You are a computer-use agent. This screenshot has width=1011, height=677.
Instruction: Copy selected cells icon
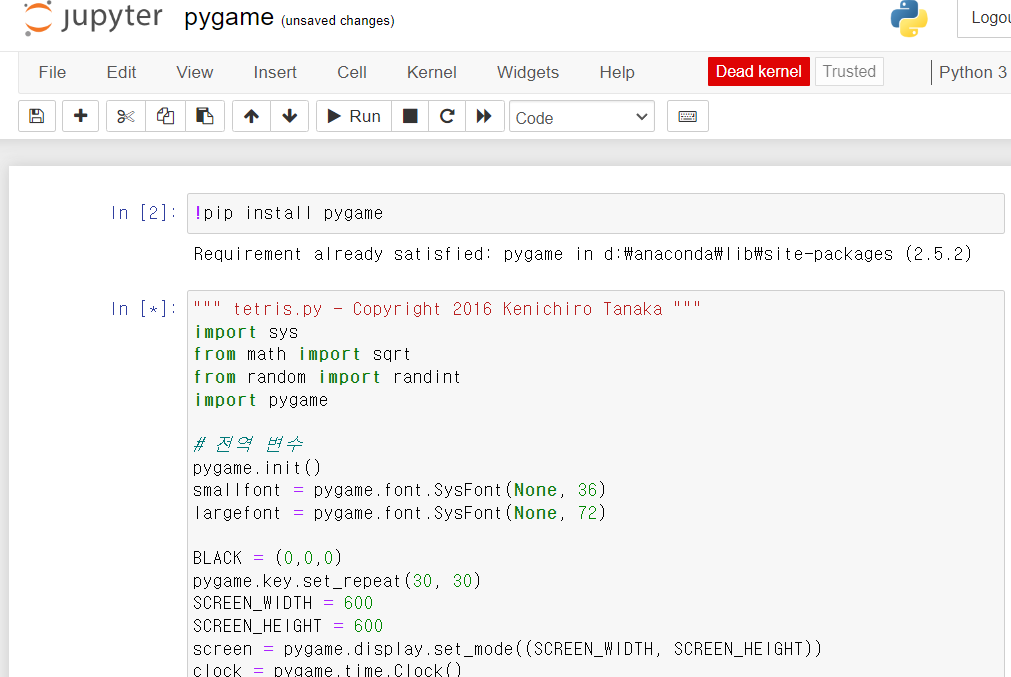[166, 116]
